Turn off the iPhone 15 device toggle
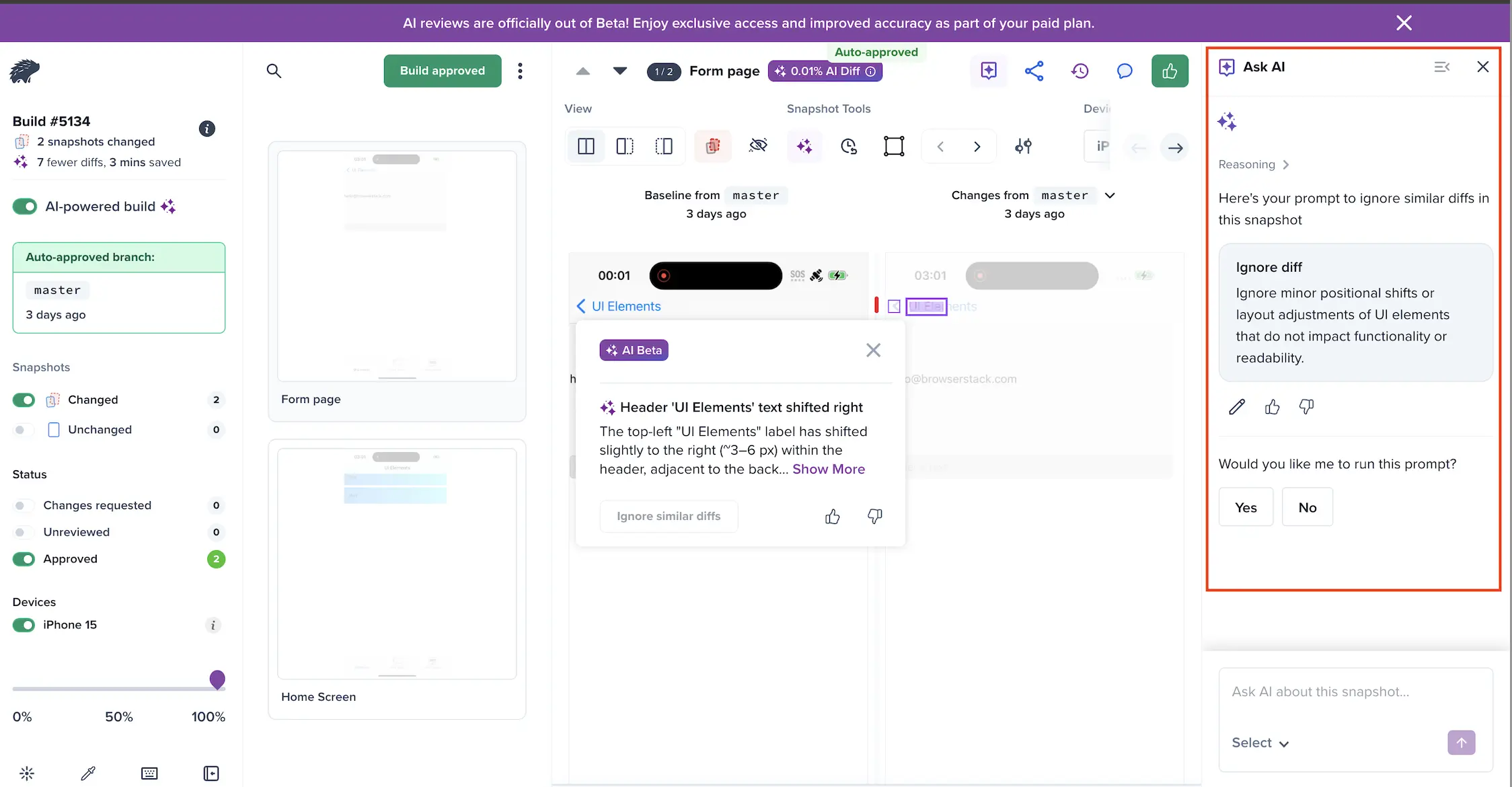This screenshot has height=787, width=1512. click(x=24, y=625)
